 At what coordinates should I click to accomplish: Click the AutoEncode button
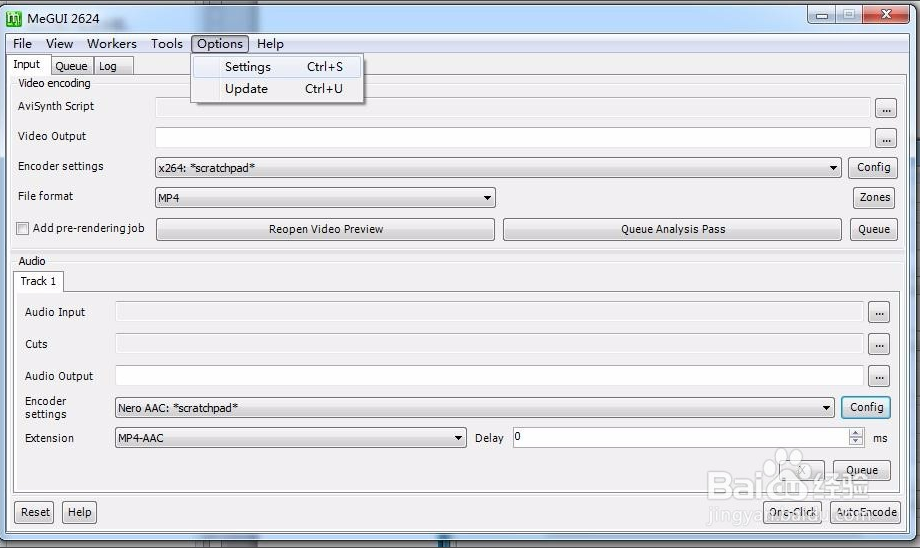point(866,512)
